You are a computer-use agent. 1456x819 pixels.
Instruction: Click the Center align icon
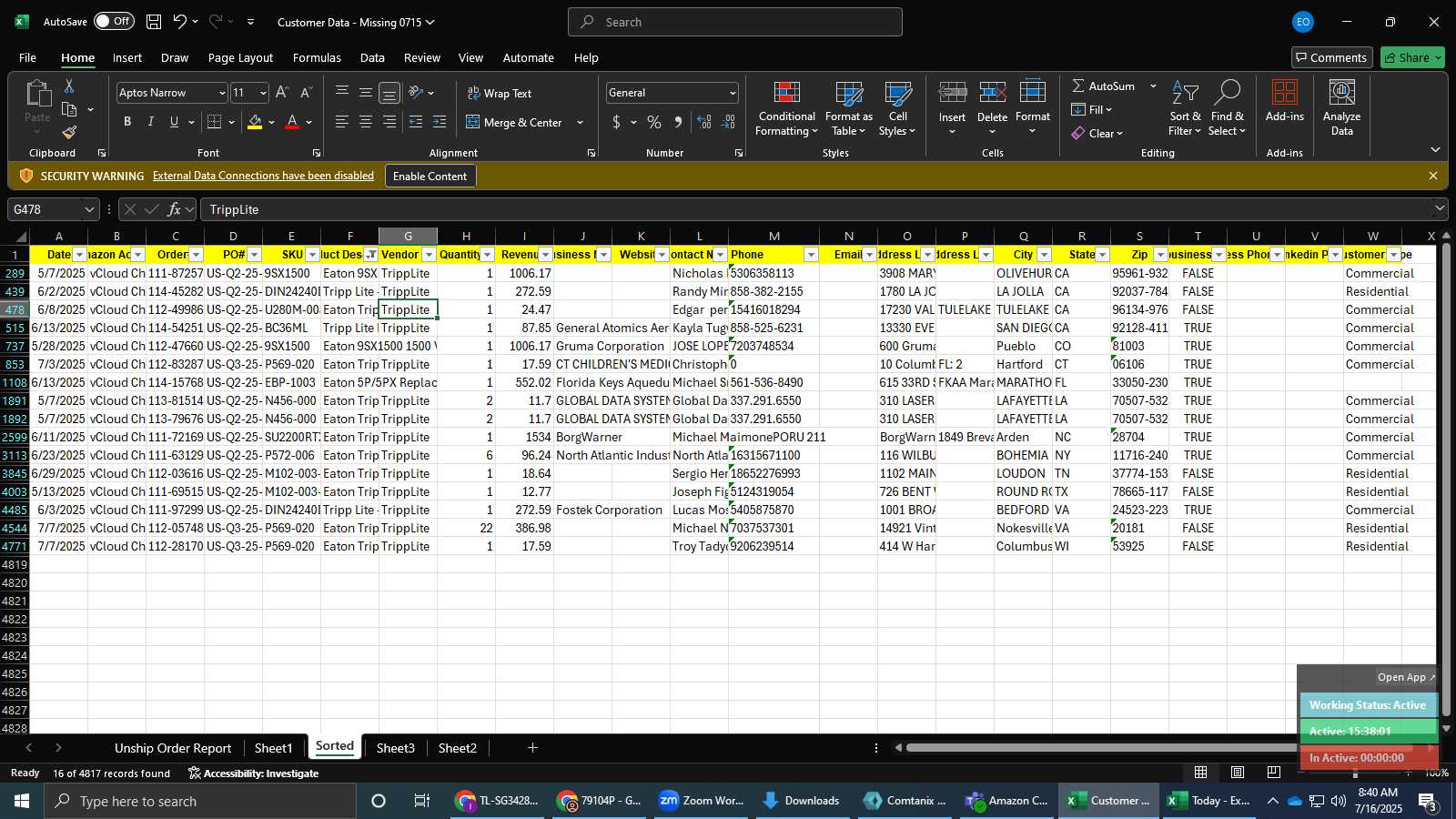click(x=366, y=122)
